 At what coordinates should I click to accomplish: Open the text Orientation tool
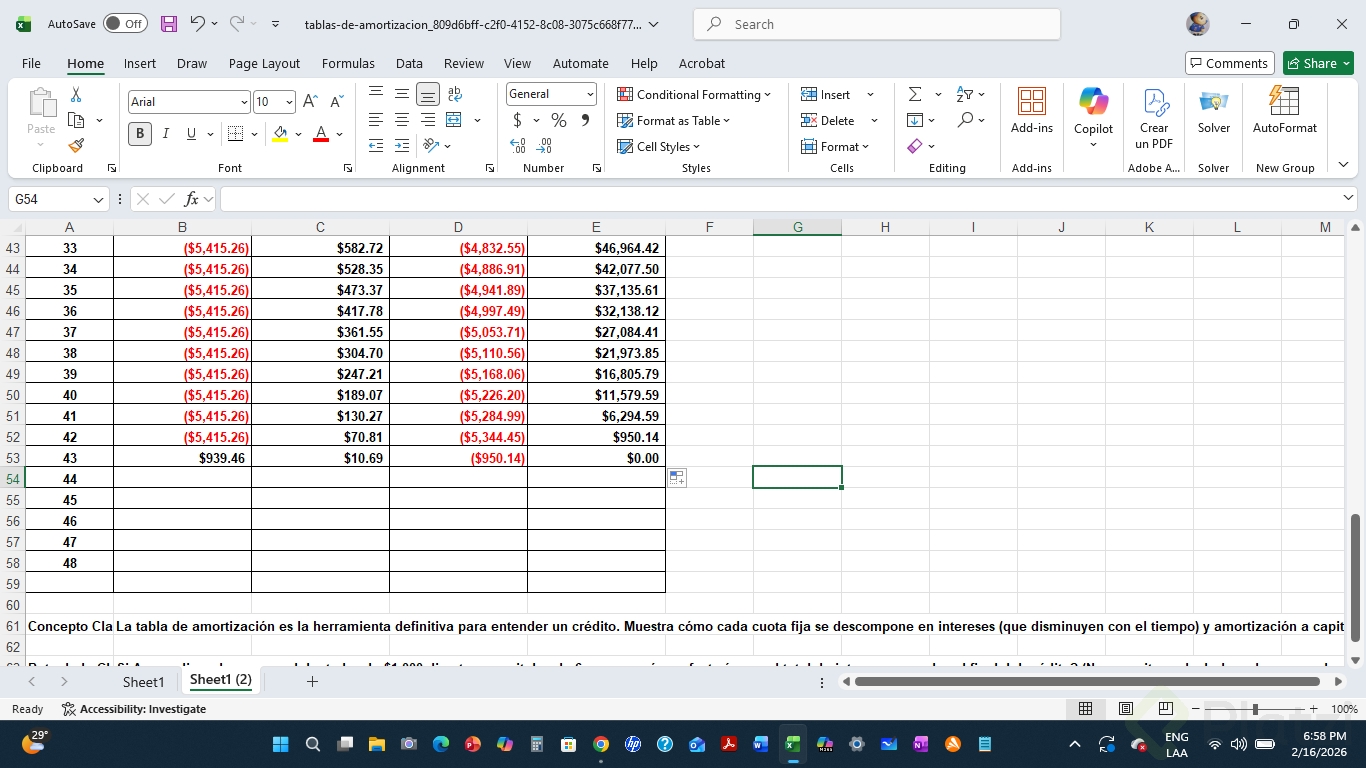coord(431,146)
